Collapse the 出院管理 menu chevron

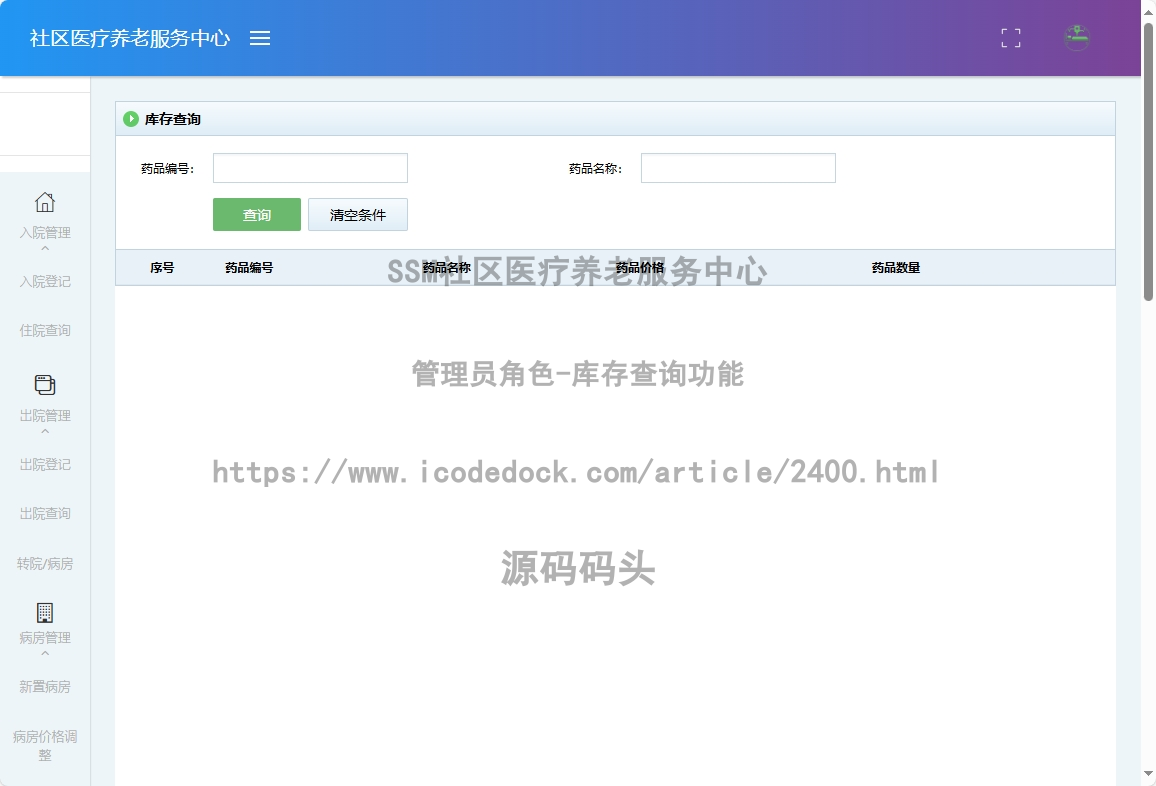(x=45, y=431)
